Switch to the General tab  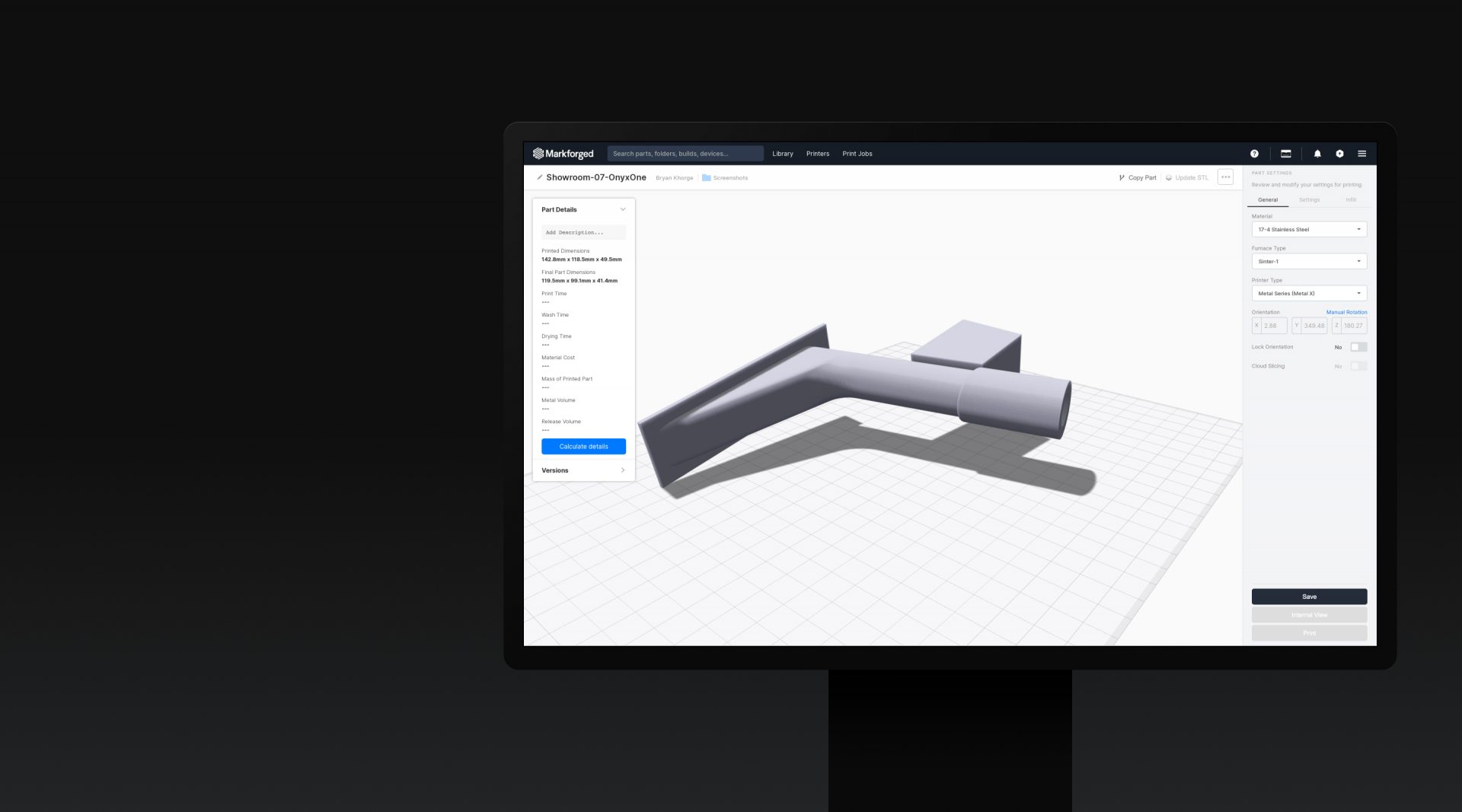pos(1268,200)
